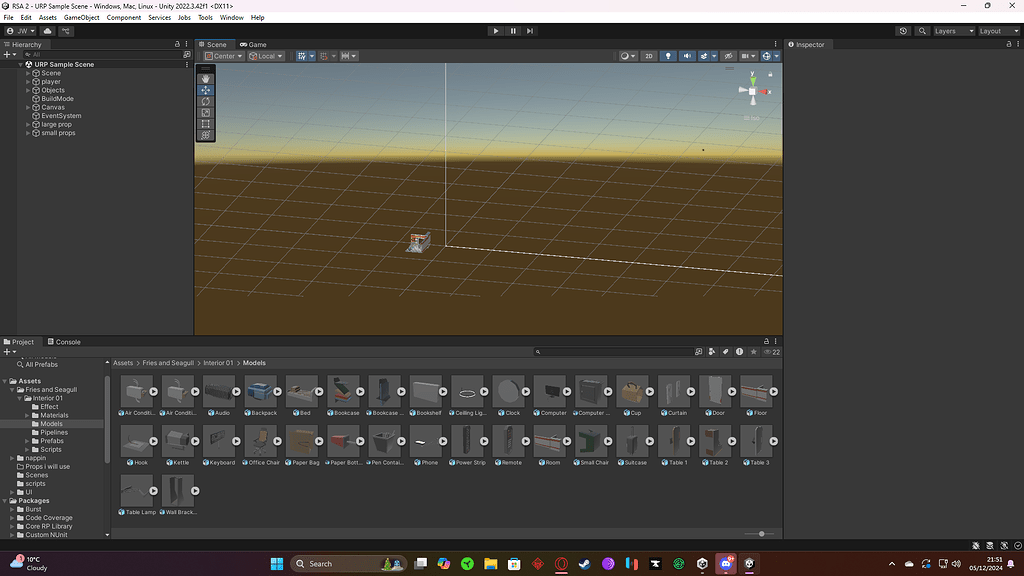1024x576 pixels.
Task: Expand the small props GameObject
Action: pyautogui.click(x=30, y=132)
